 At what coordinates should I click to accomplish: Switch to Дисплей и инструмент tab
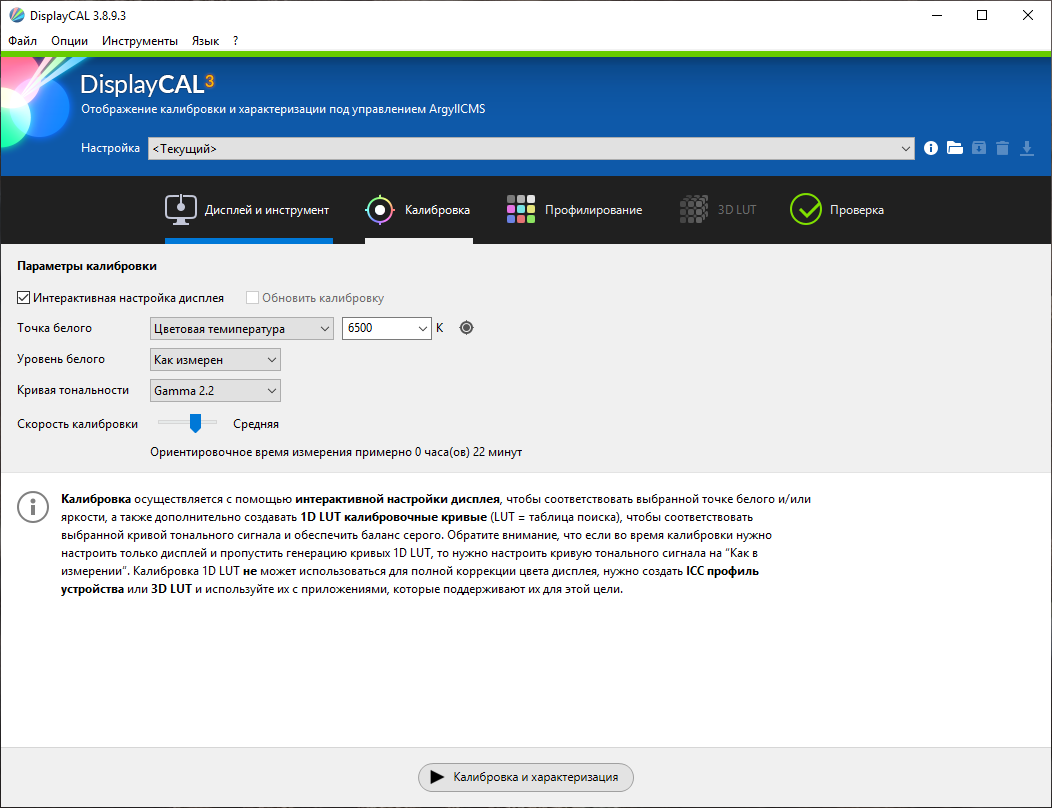[249, 210]
